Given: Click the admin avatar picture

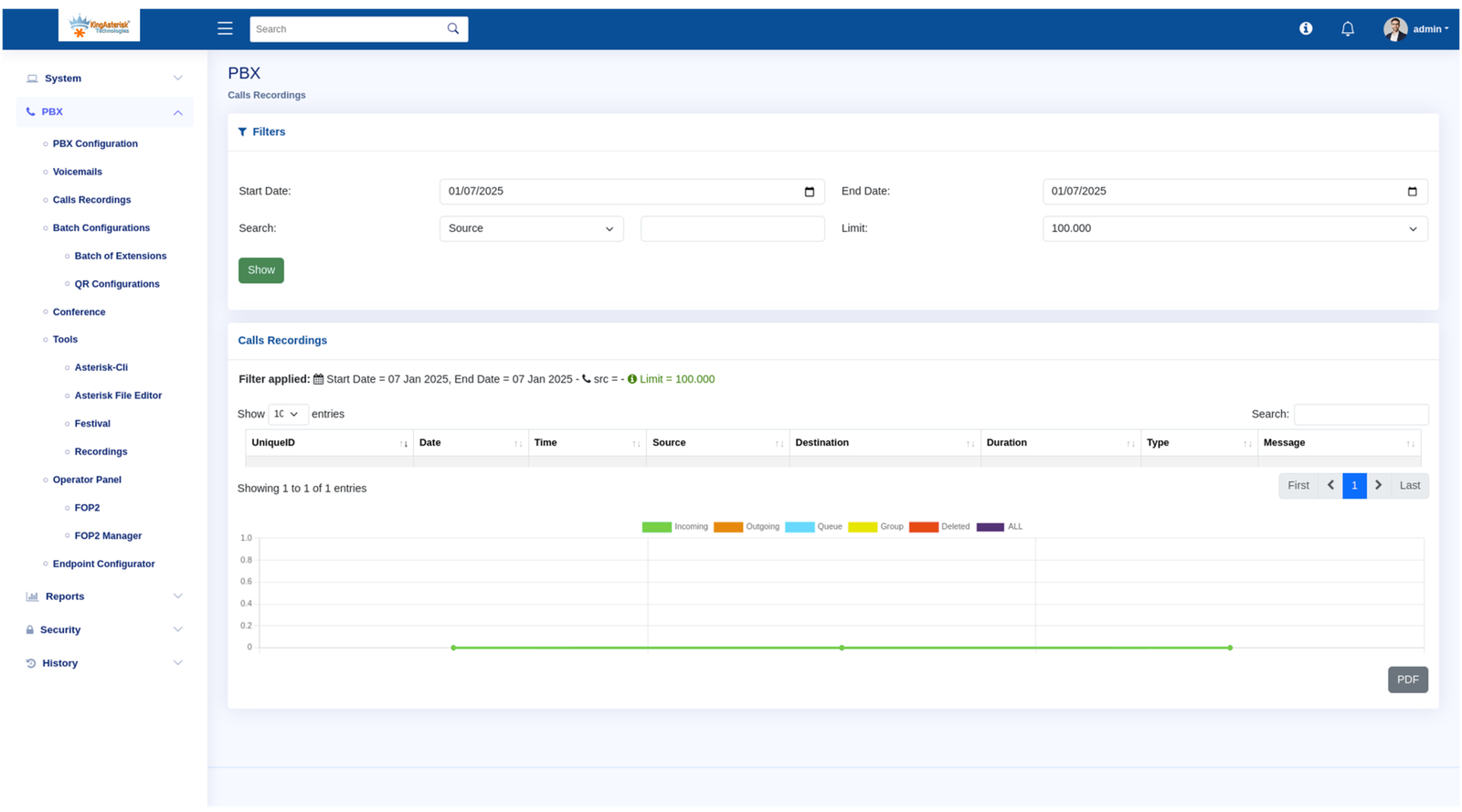Looking at the screenshot, I should pos(1395,29).
